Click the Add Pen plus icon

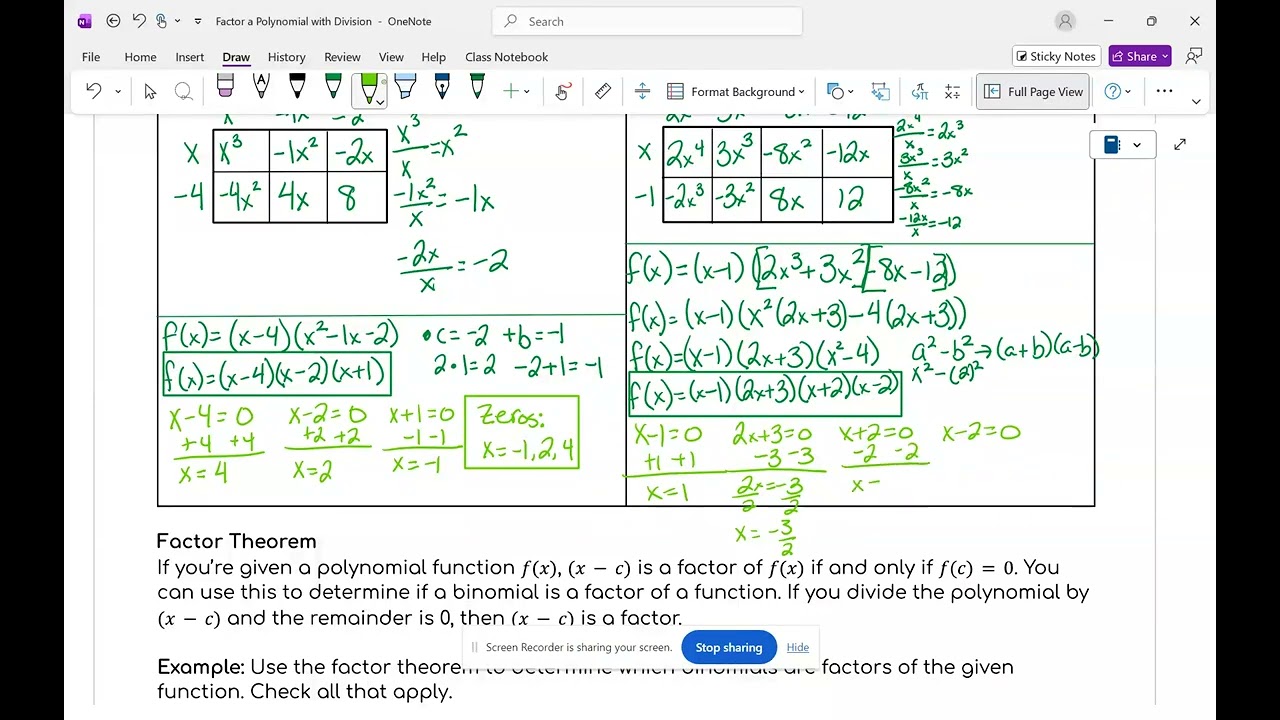(x=511, y=91)
